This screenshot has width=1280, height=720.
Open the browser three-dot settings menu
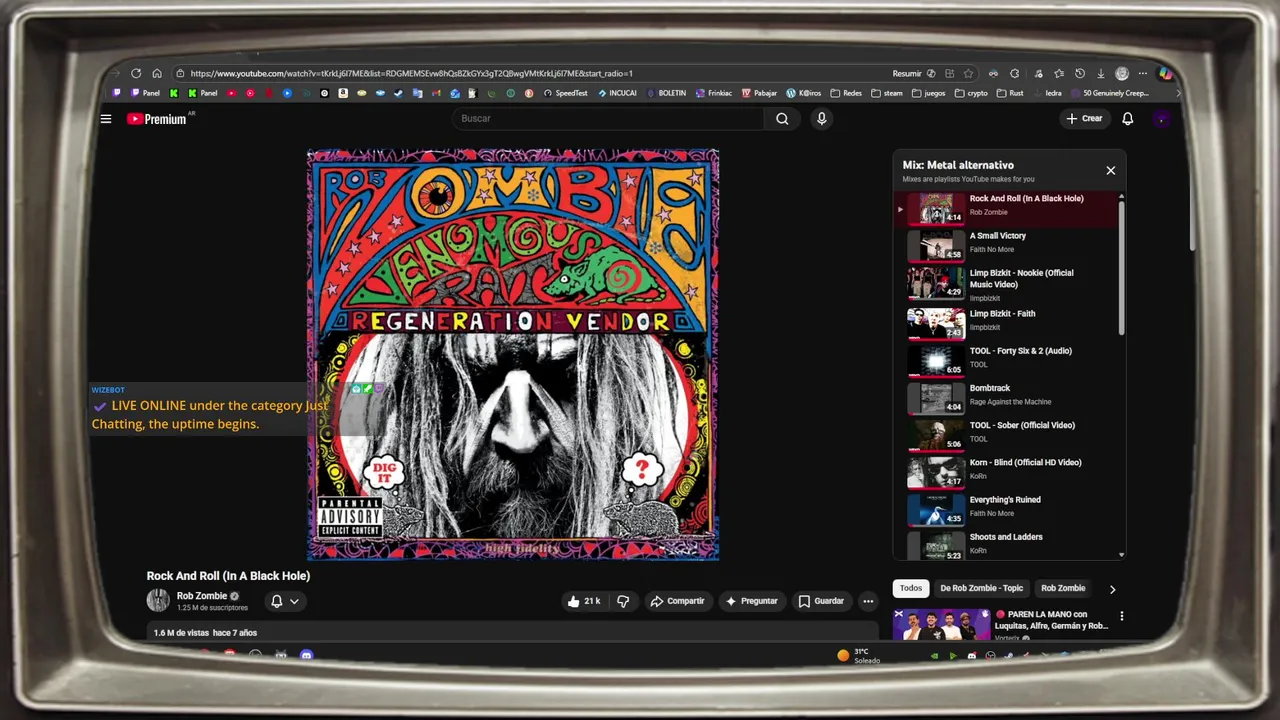1143,73
